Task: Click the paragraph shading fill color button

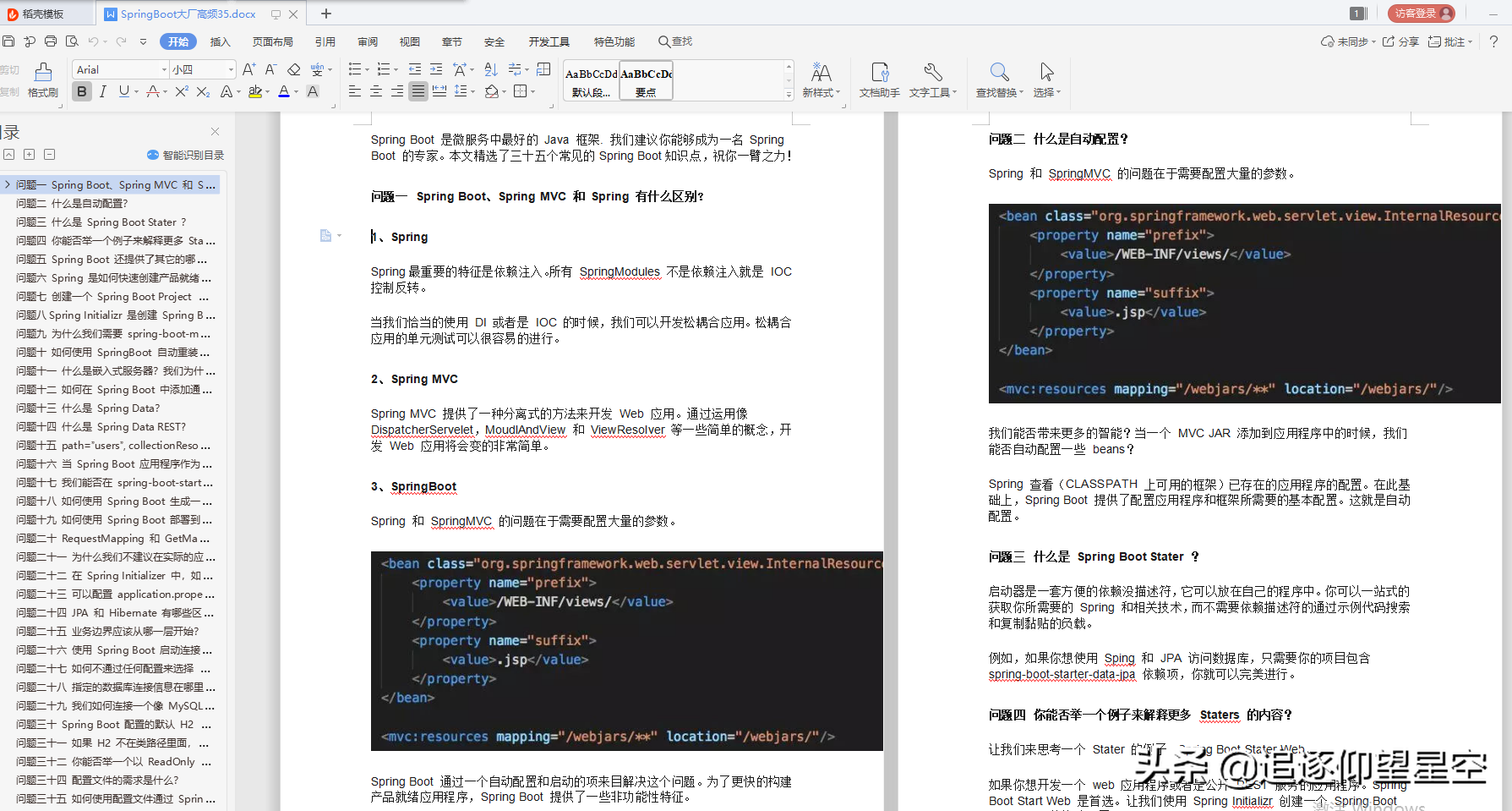Action: click(492, 91)
